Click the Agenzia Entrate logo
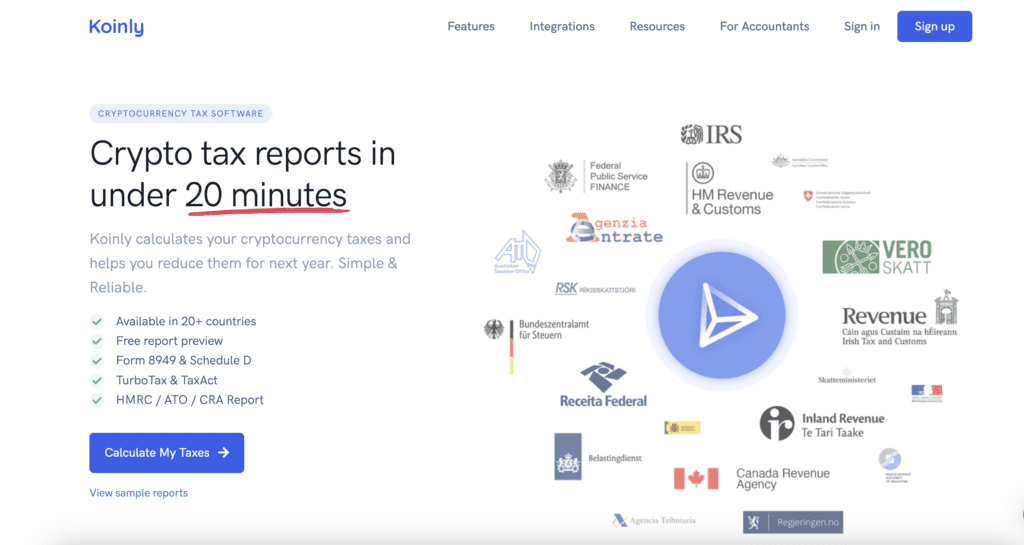This screenshot has width=1024, height=545. point(614,228)
